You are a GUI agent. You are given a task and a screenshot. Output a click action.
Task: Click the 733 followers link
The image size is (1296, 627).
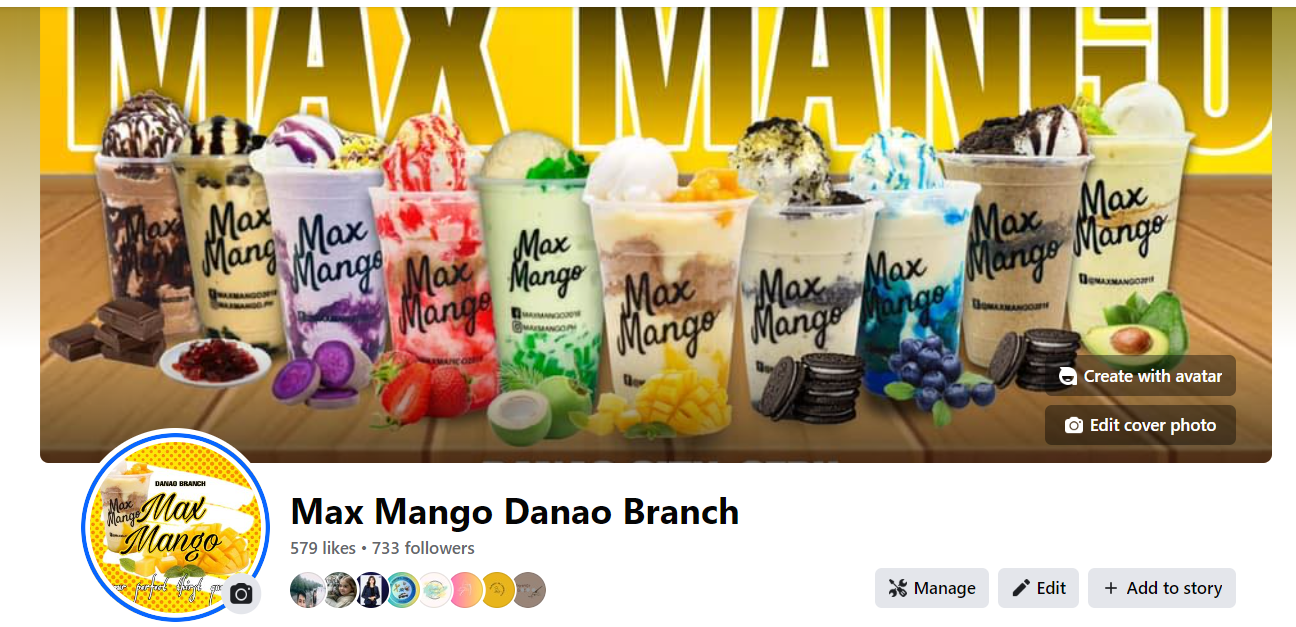pyautogui.click(x=423, y=548)
